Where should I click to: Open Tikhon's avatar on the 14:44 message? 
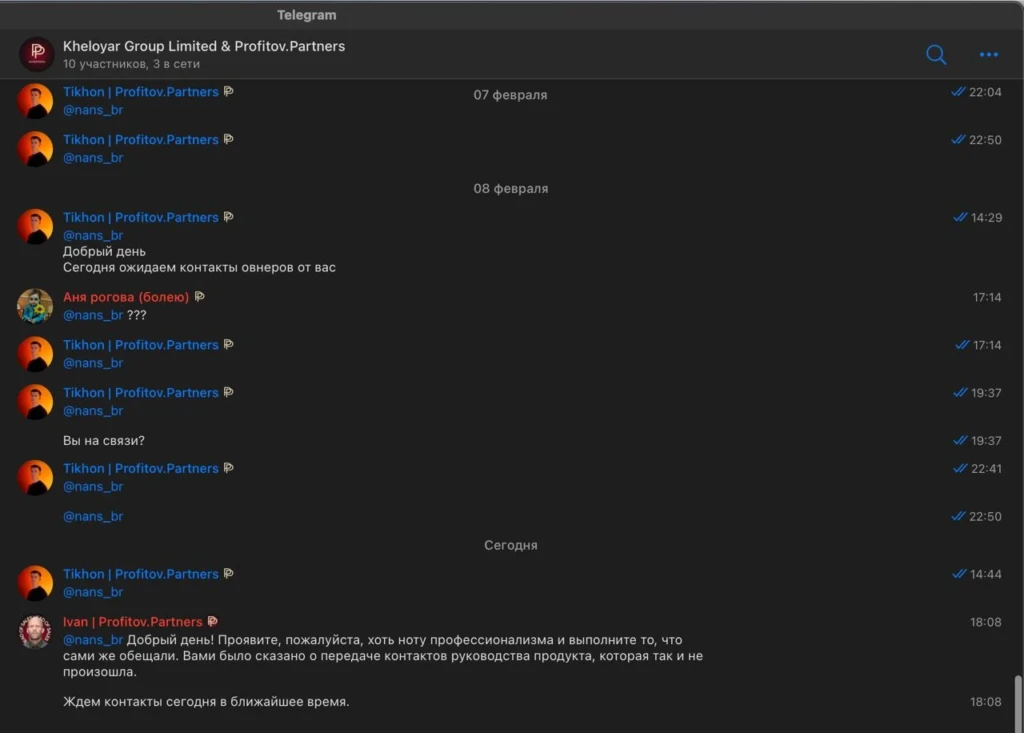tap(35, 583)
